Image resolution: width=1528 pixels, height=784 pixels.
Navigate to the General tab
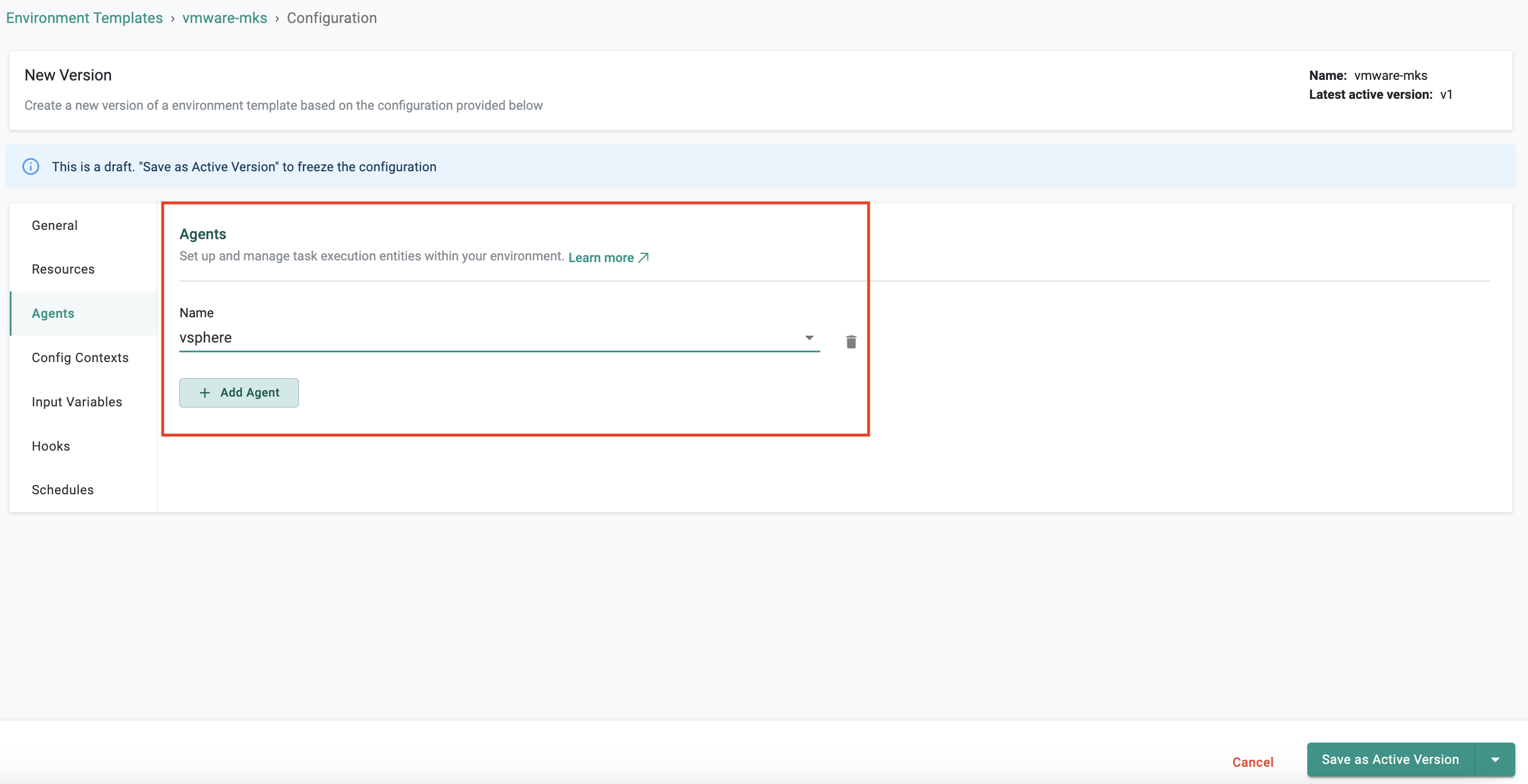(x=55, y=224)
